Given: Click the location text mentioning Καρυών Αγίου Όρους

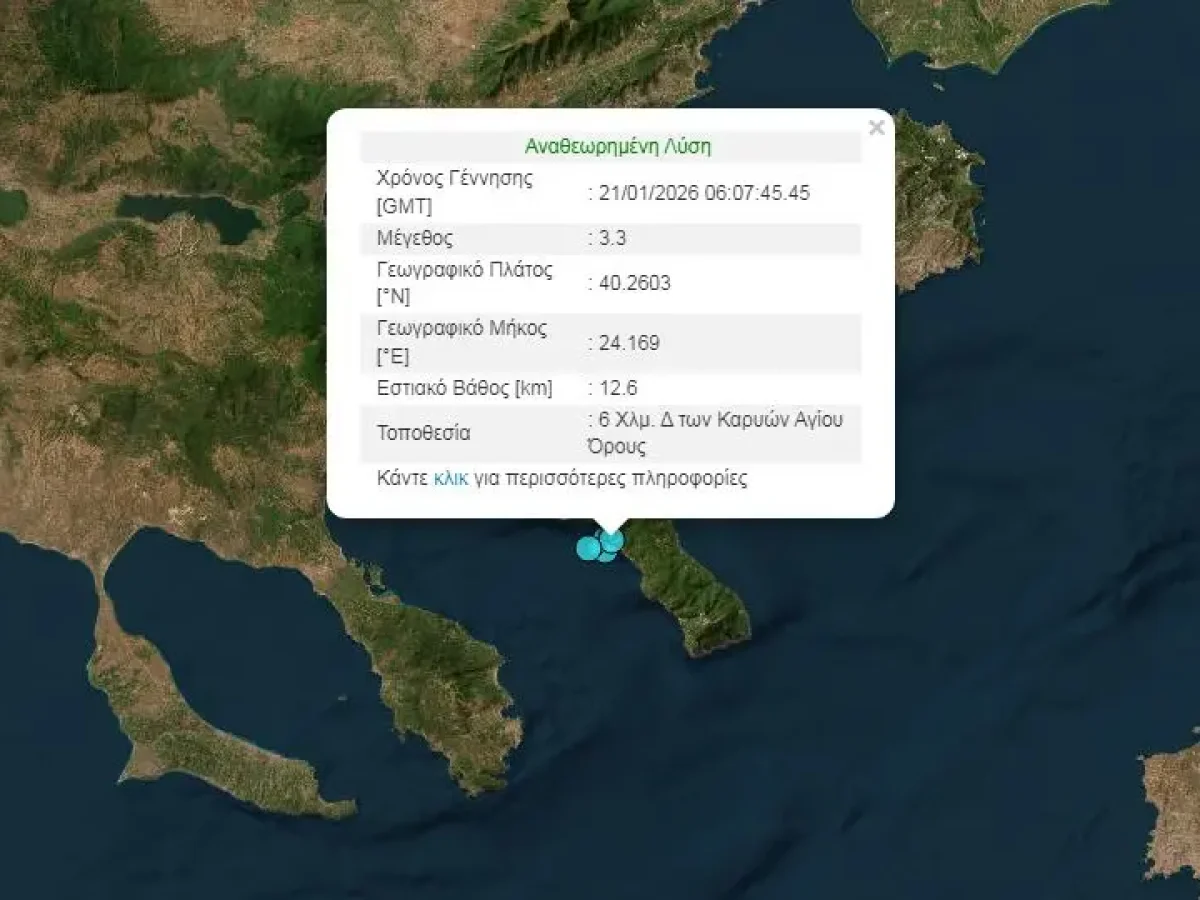Looking at the screenshot, I should pyautogui.click(x=720, y=432).
